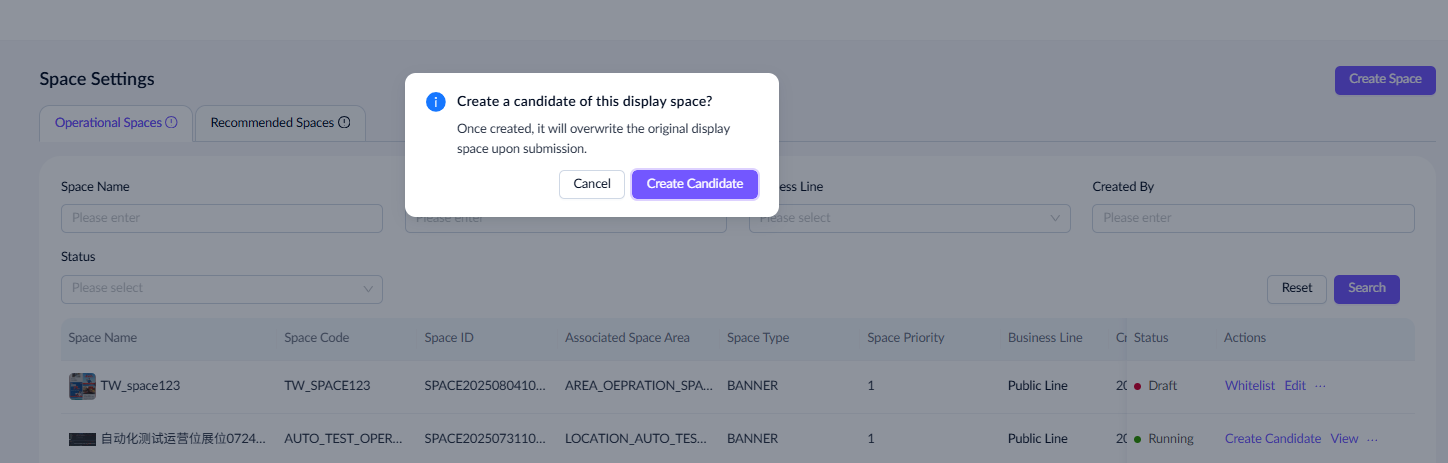The width and height of the screenshot is (1448, 463).
Task: Open more actions for TW_space123 row
Action: 1320,386
